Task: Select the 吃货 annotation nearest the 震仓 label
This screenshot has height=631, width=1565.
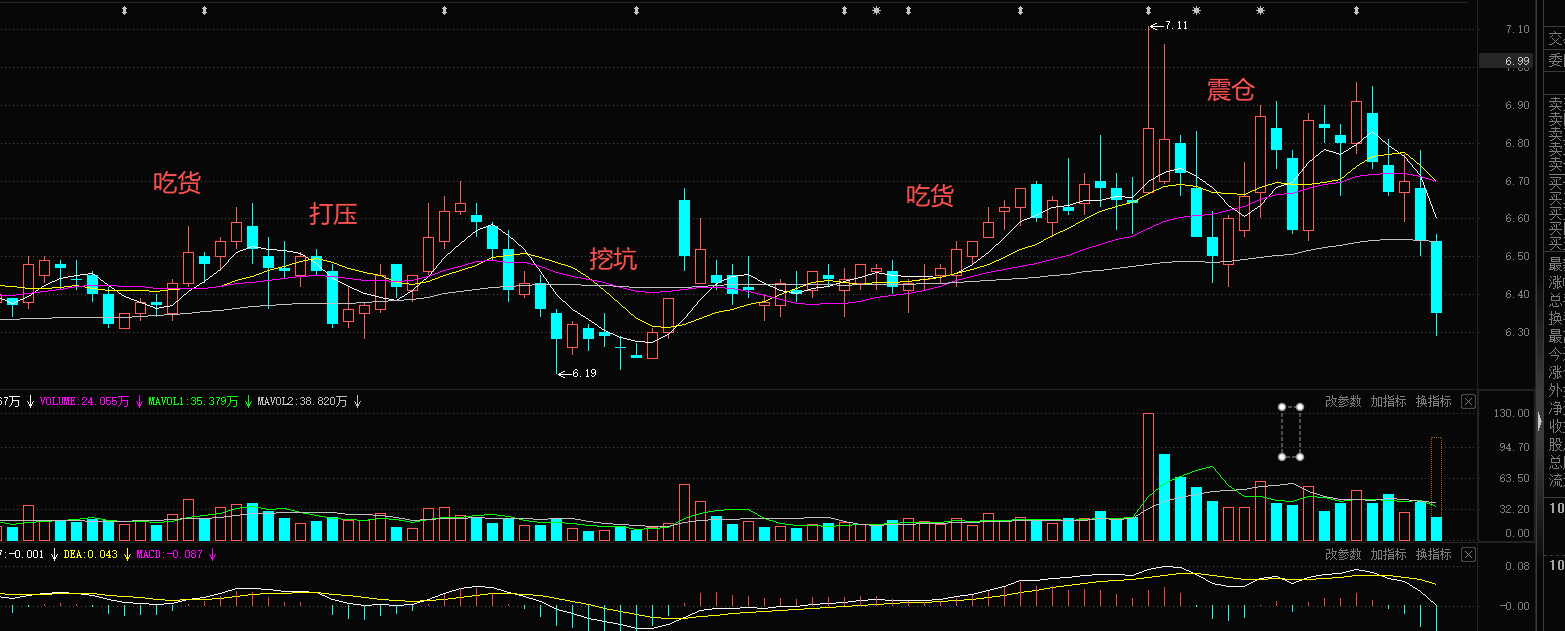Action: click(x=930, y=195)
